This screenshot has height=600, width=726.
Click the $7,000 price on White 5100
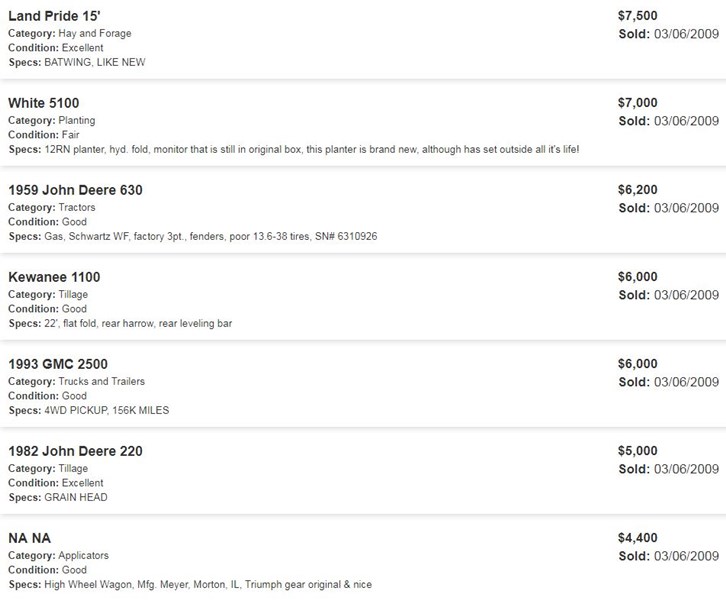(638, 103)
